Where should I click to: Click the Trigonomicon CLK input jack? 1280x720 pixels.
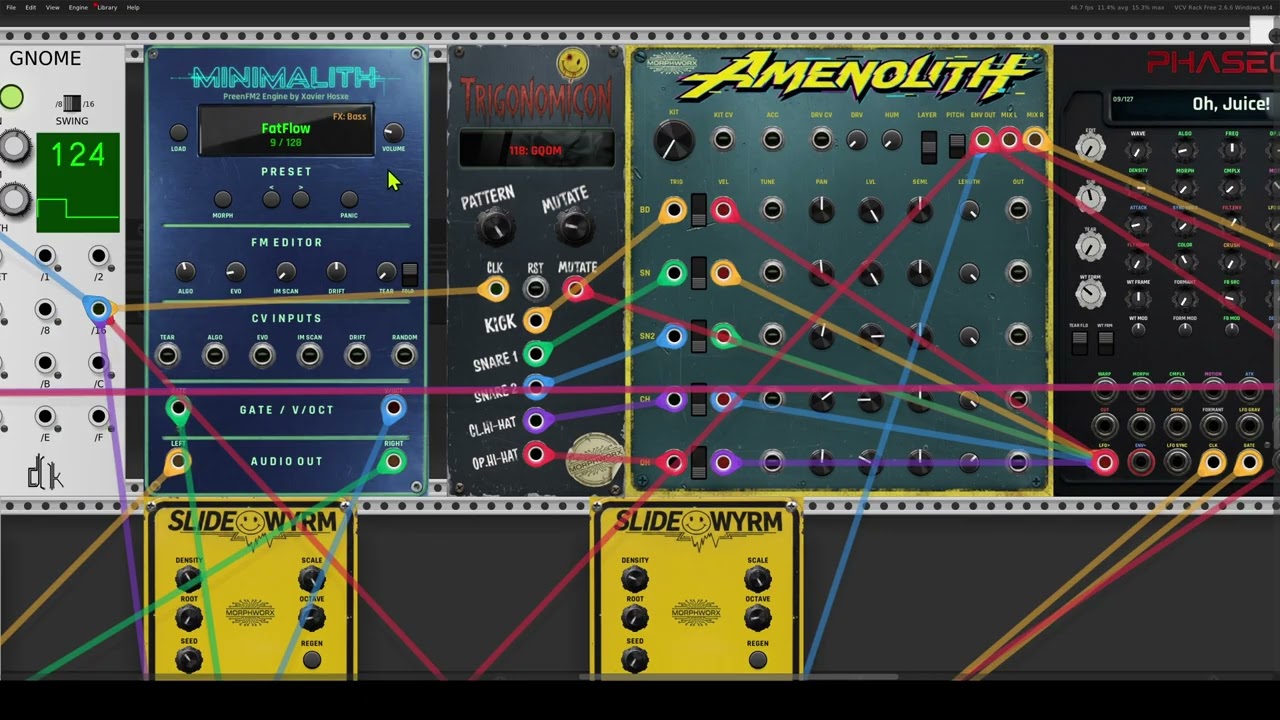pos(494,290)
